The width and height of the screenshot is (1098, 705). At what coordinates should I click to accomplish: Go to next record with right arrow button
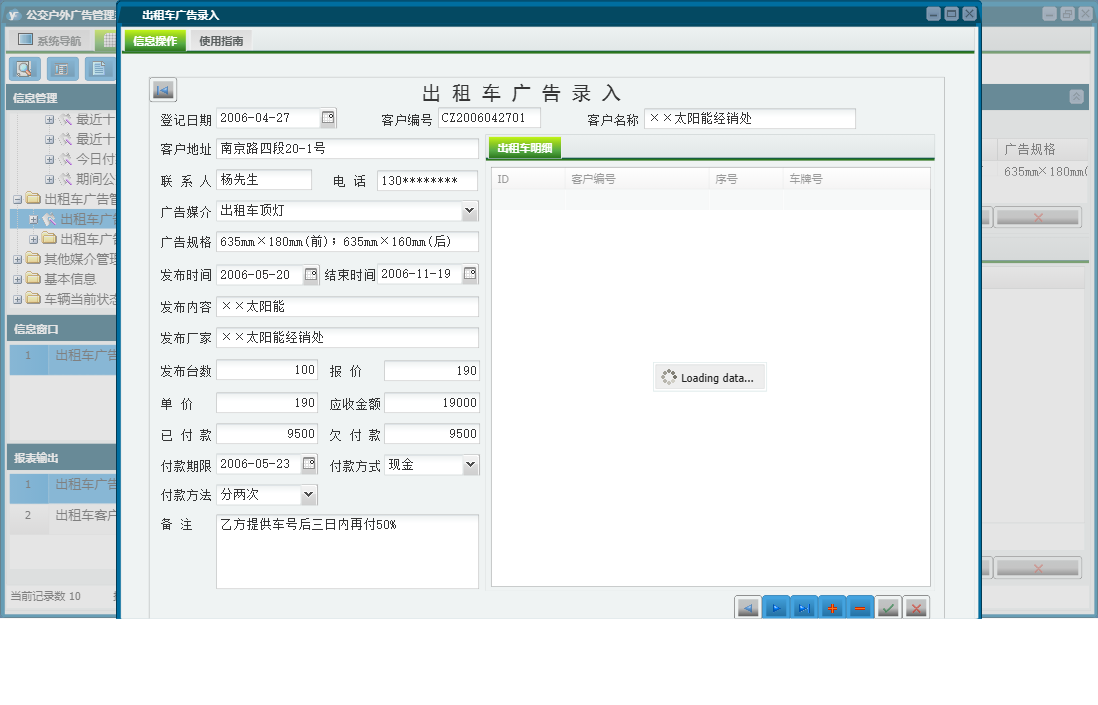tap(776, 608)
